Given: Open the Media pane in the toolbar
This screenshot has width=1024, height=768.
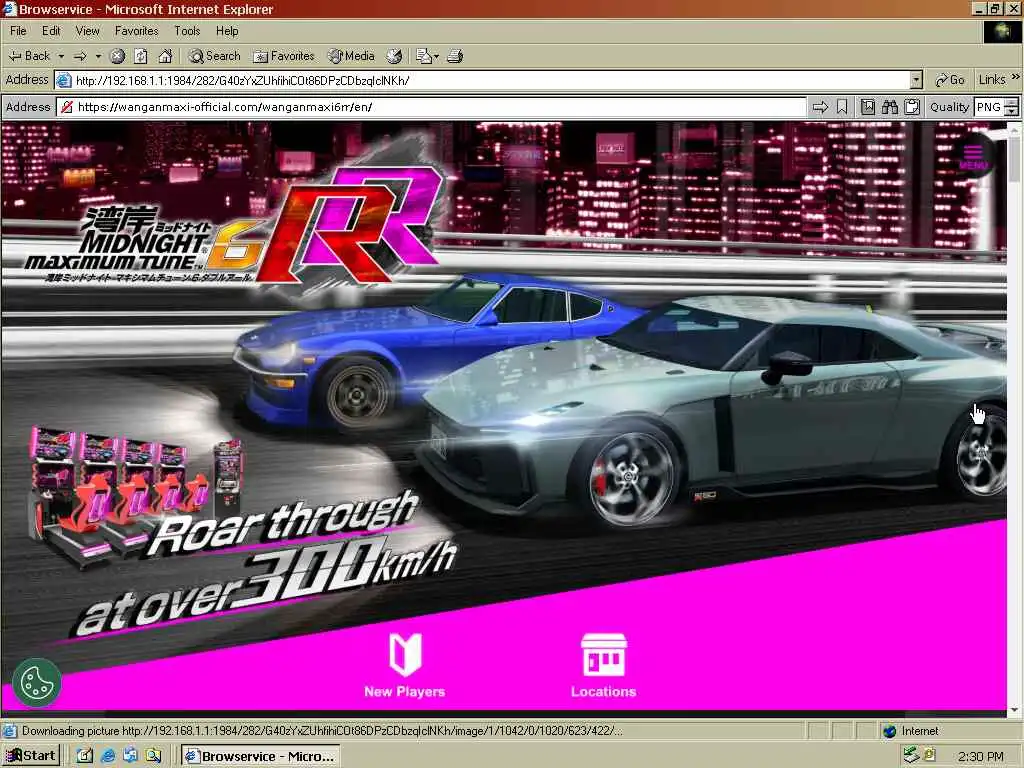Looking at the screenshot, I should (351, 56).
